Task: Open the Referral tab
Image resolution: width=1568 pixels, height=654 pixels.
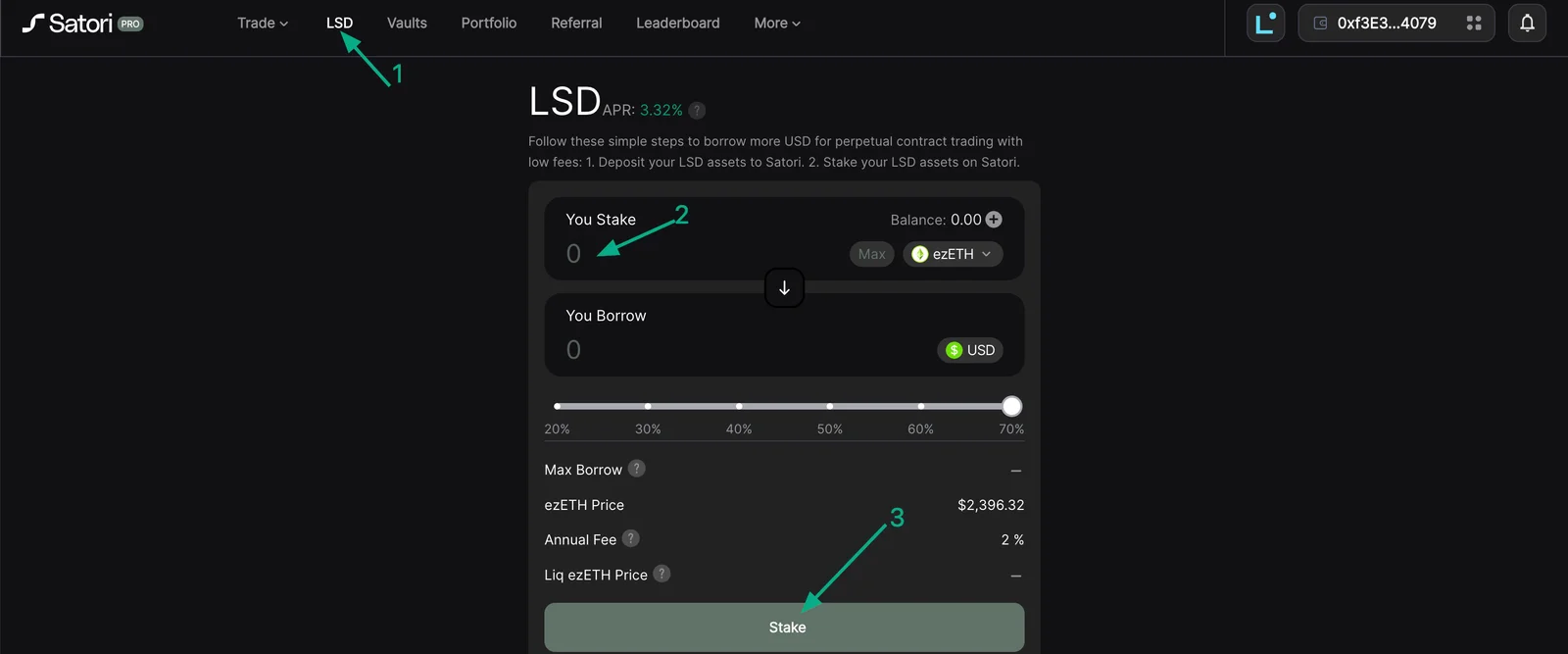Action: [576, 23]
